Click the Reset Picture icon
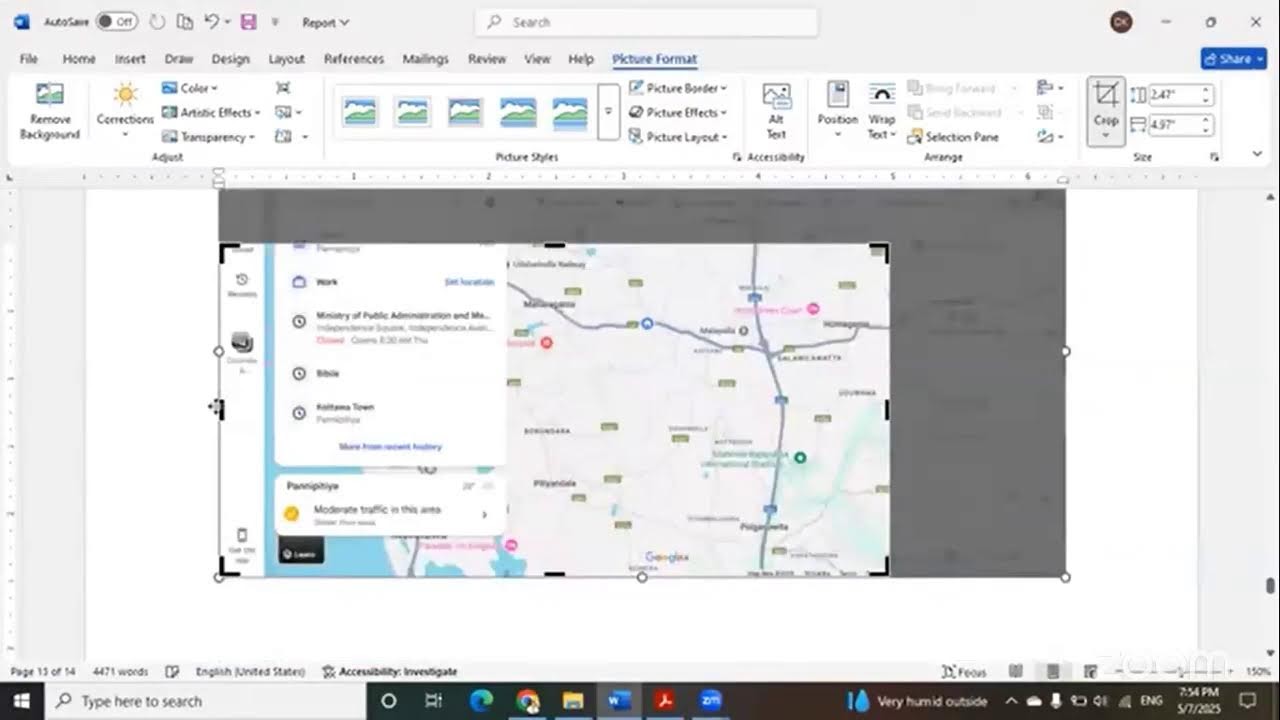This screenshot has width=1280, height=720. click(x=284, y=137)
